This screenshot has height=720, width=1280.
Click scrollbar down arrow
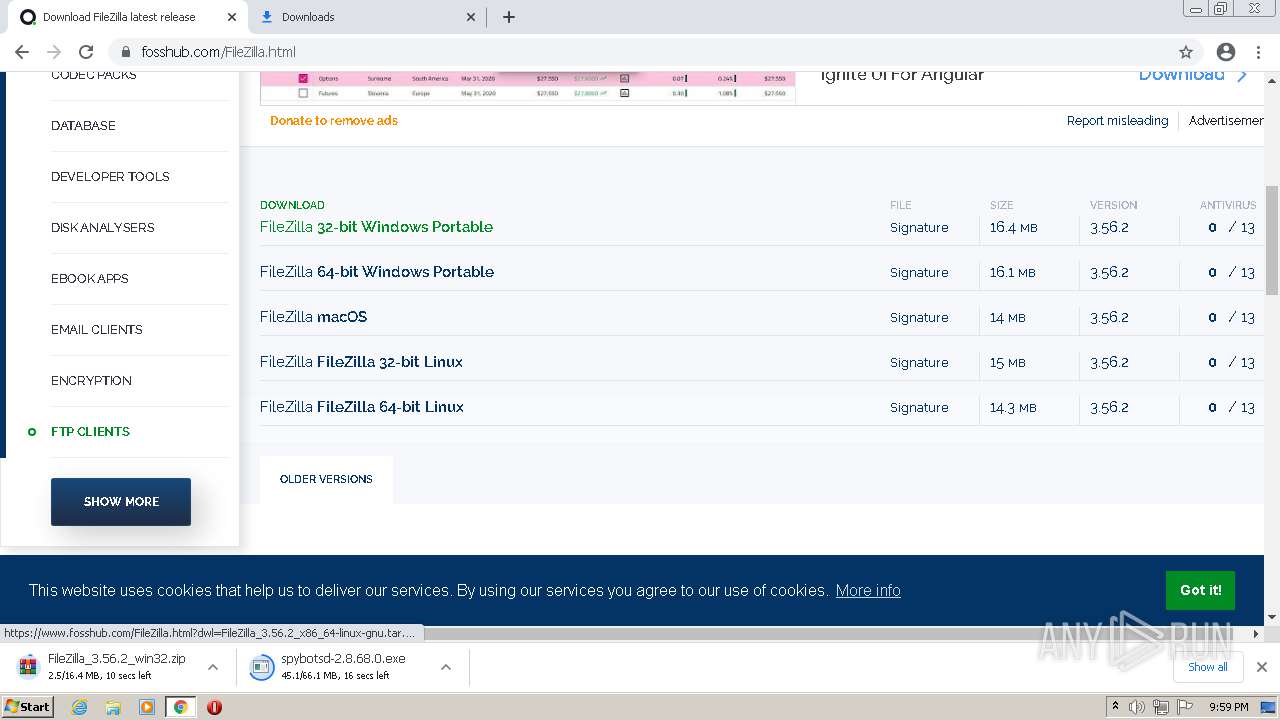[1272, 618]
